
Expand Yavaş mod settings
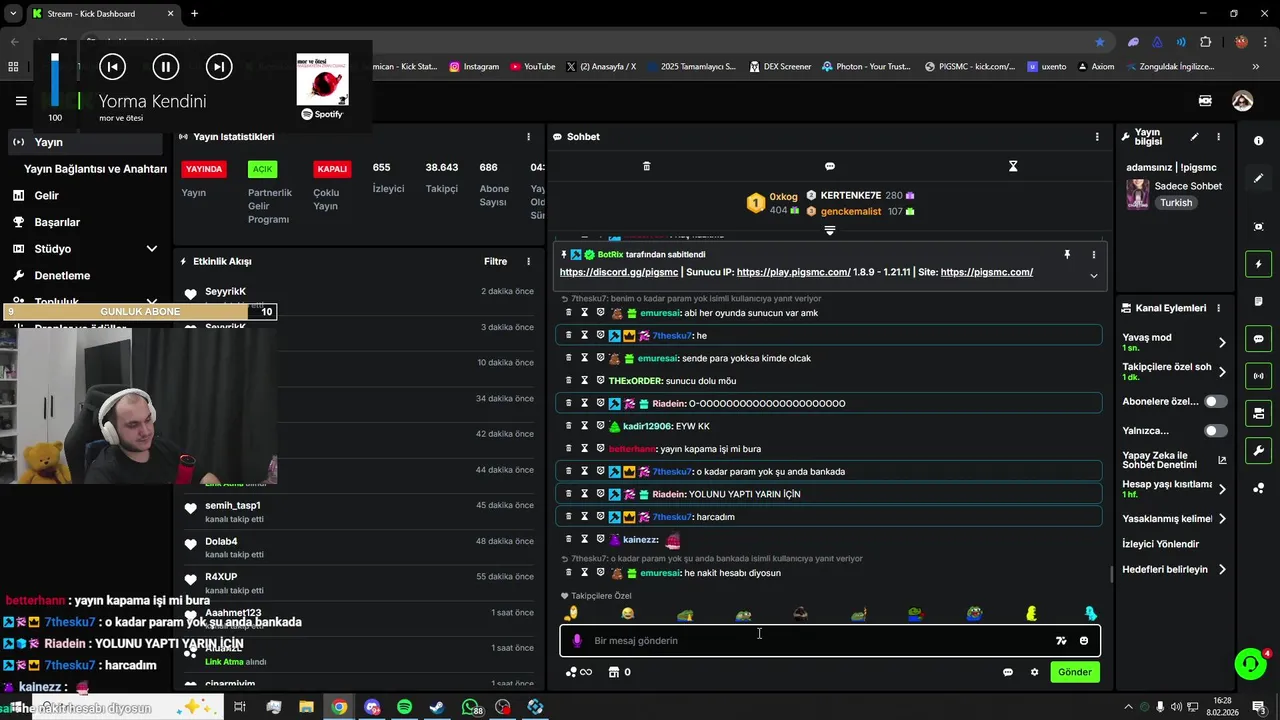(x=1222, y=342)
